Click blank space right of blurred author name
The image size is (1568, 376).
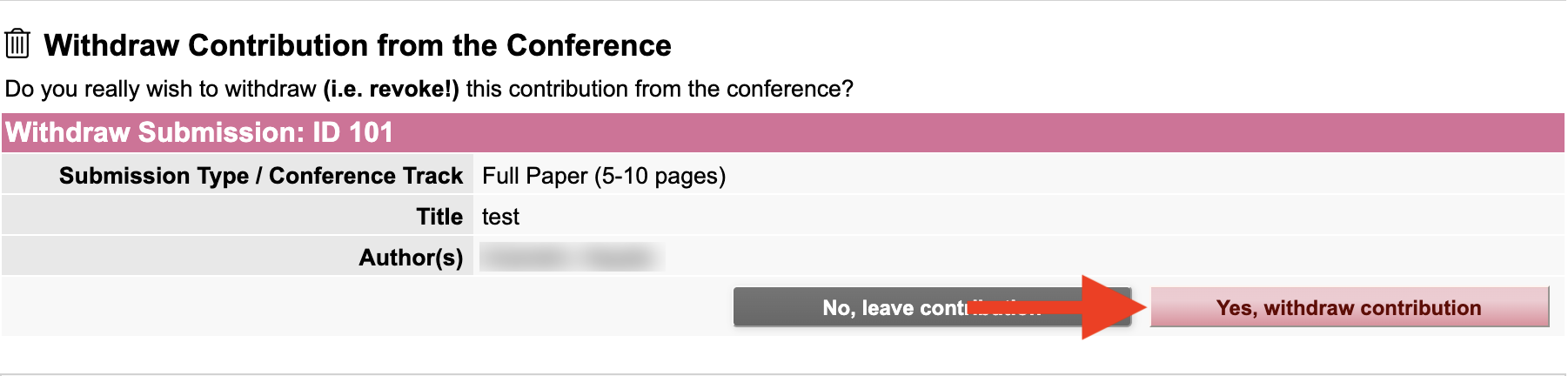click(x=1114, y=258)
